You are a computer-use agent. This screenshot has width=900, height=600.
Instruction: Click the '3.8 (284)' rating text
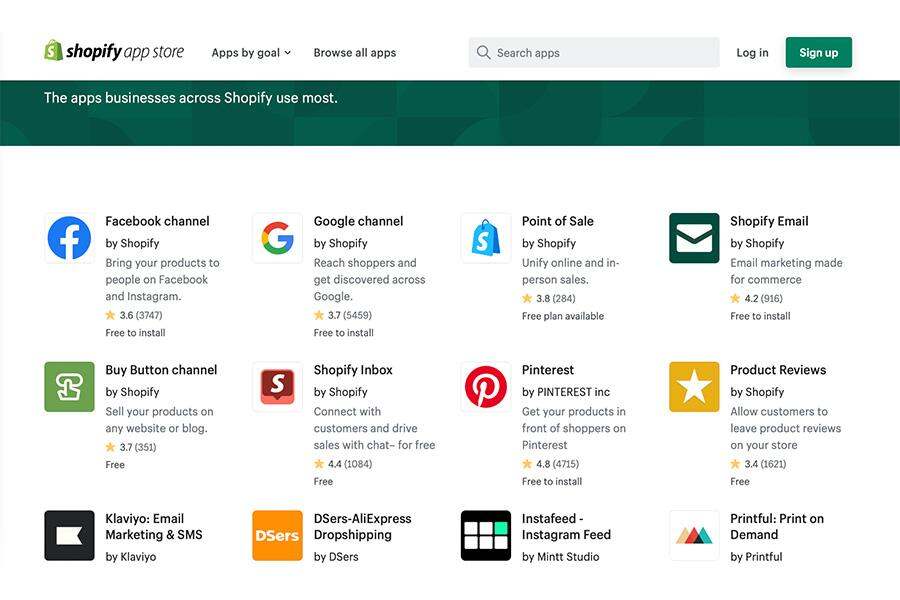click(x=556, y=299)
